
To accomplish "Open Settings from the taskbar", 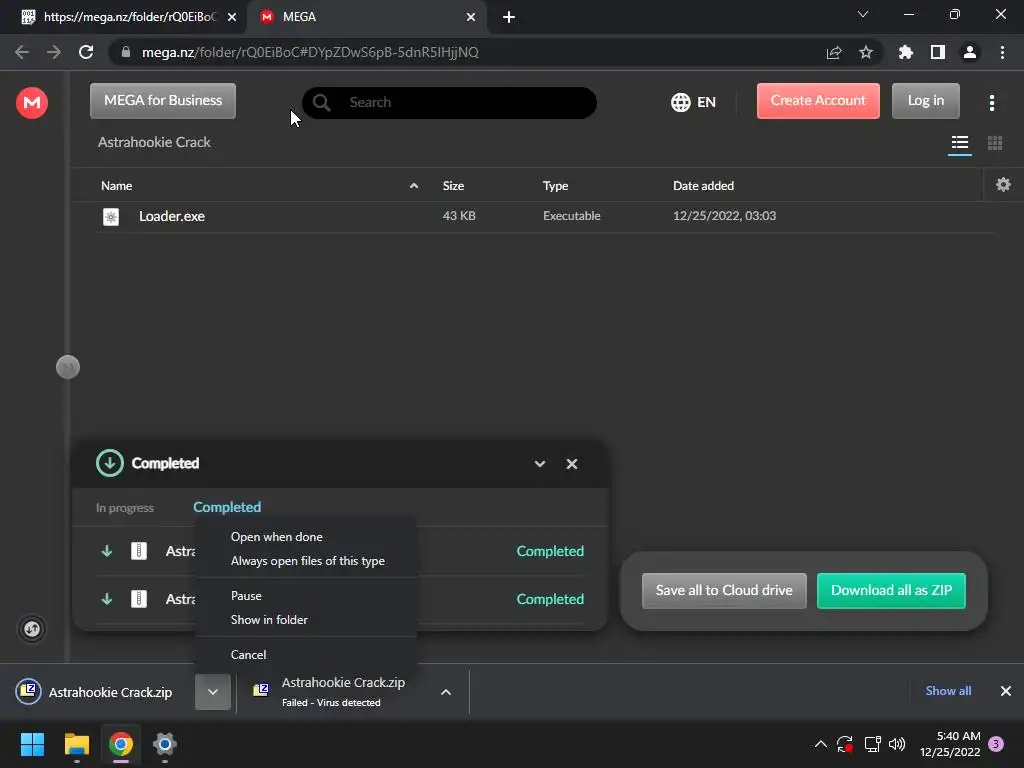I will [x=165, y=744].
